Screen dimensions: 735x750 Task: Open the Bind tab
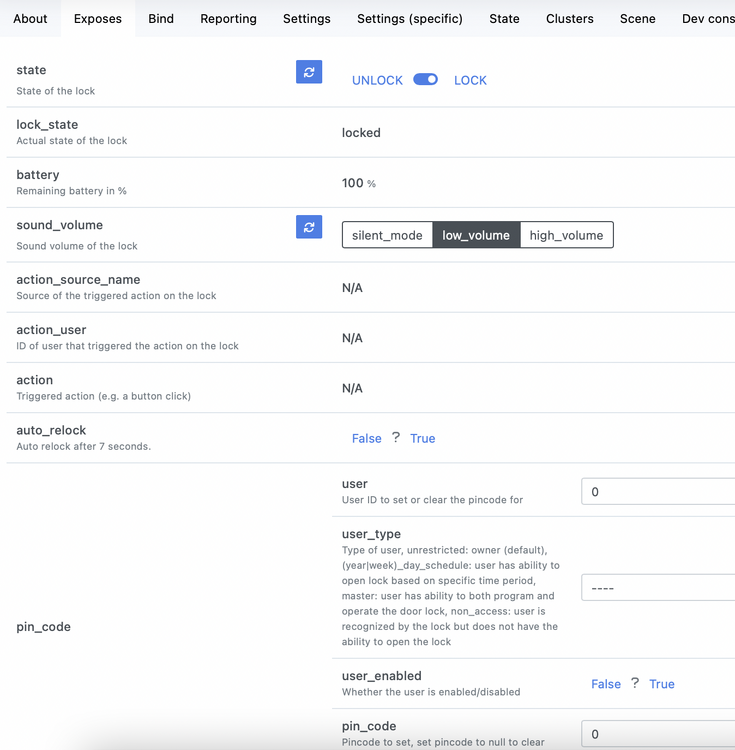point(161,18)
